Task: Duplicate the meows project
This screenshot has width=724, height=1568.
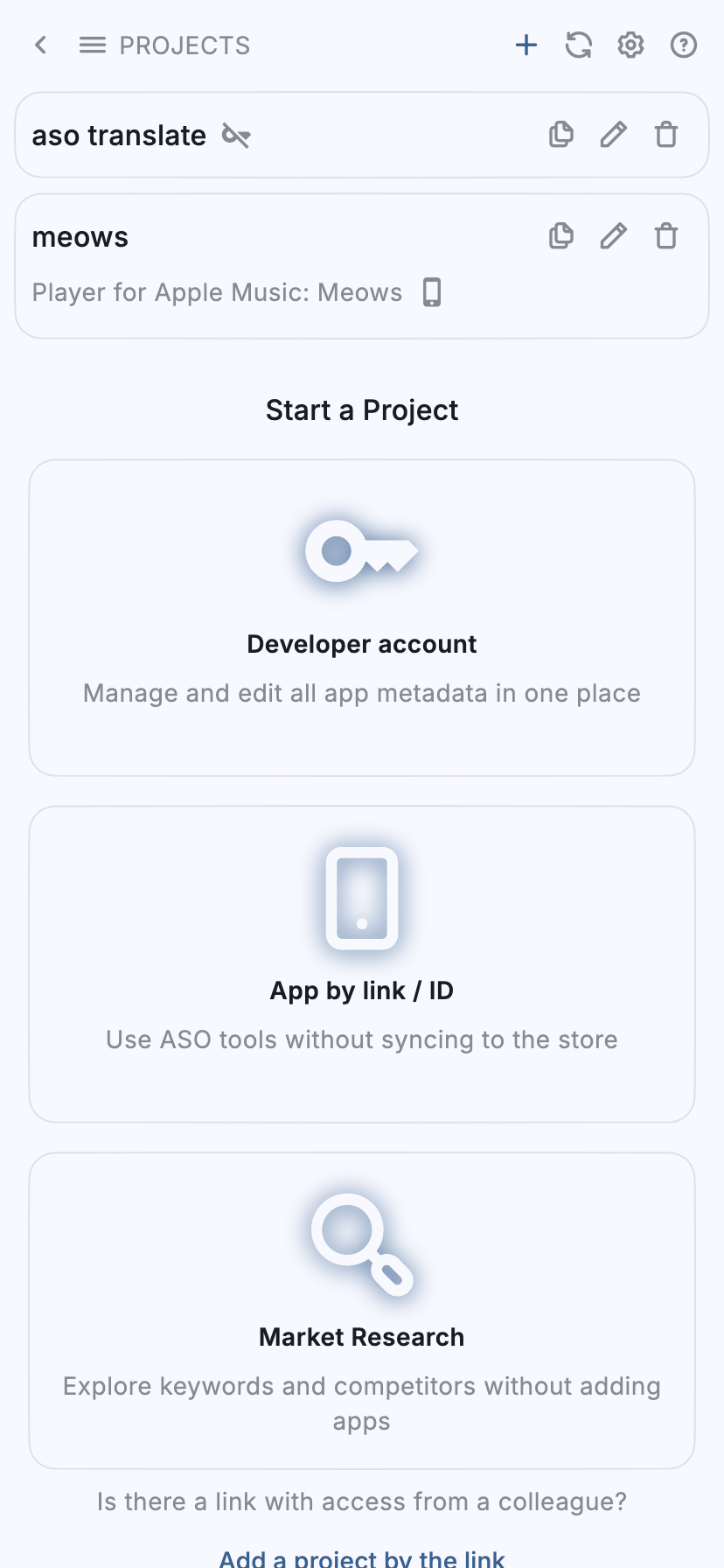Action: (560, 235)
